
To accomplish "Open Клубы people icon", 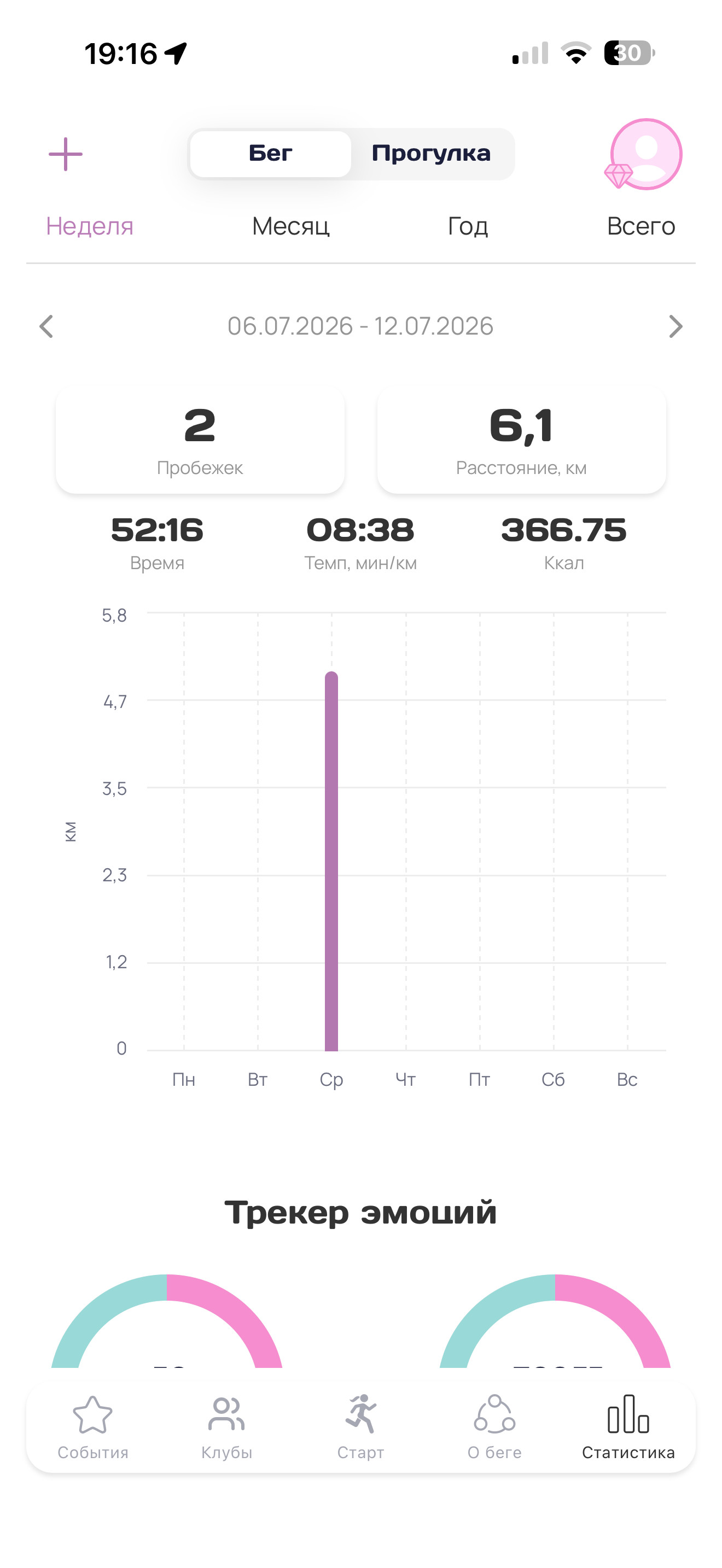I will pyautogui.click(x=226, y=1414).
